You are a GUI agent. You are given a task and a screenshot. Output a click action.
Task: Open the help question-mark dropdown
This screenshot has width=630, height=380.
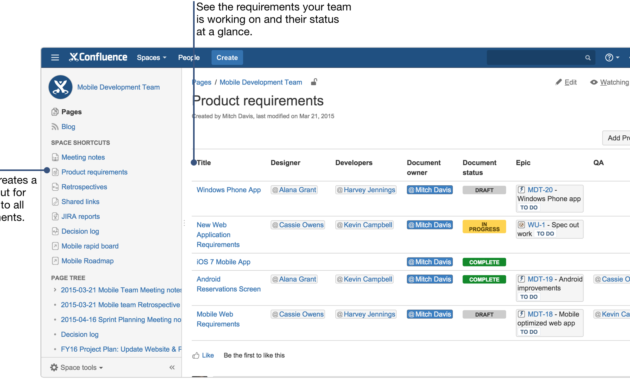coord(612,57)
